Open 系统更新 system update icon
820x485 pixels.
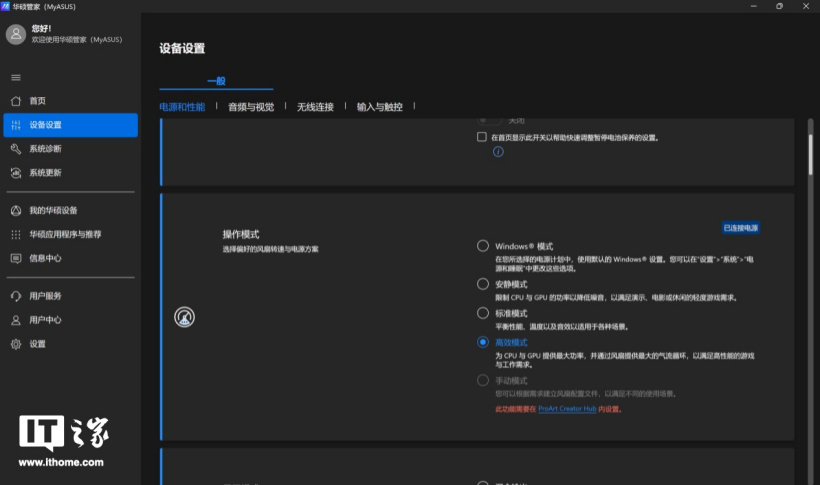tap(16, 173)
